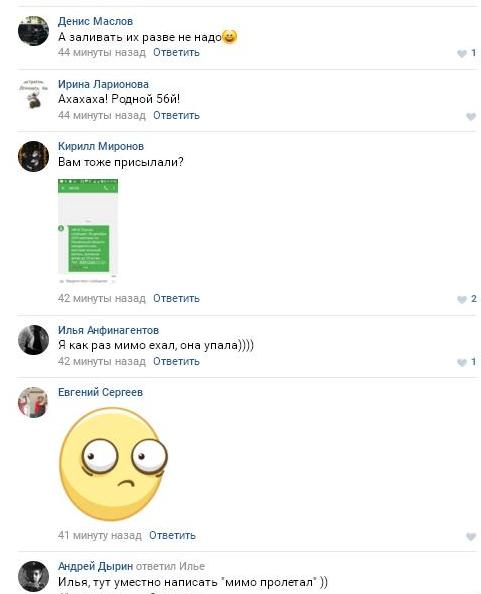This screenshot has height=594, width=481.
Task: Open Андрей Дырин's avatar
Action: click(x=33, y=576)
